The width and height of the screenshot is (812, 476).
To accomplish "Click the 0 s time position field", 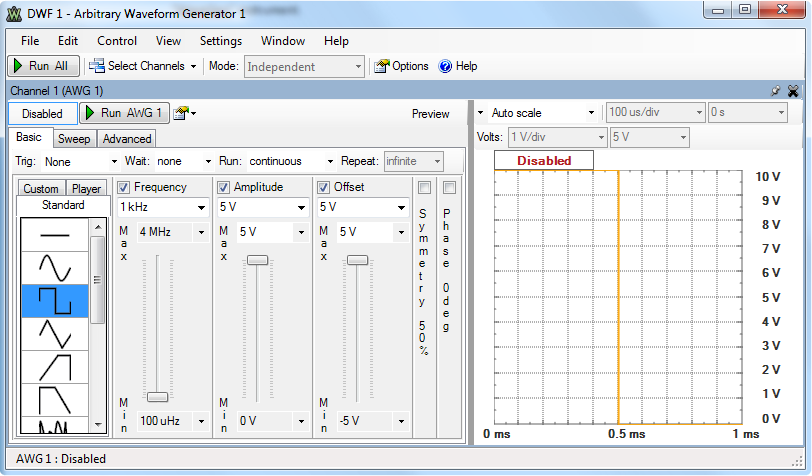I will coord(748,112).
